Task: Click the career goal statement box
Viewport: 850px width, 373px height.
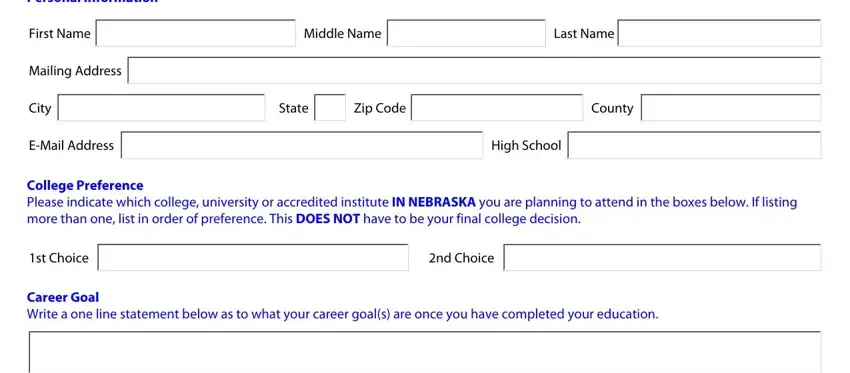Action: point(425,352)
